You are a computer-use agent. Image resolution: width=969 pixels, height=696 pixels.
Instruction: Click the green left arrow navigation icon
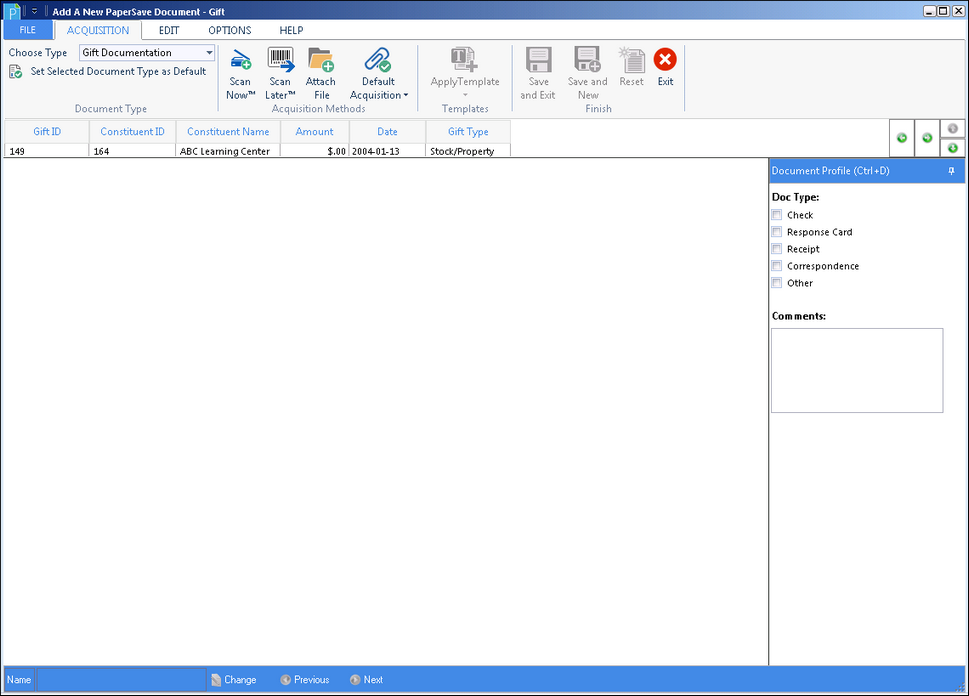coord(902,138)
